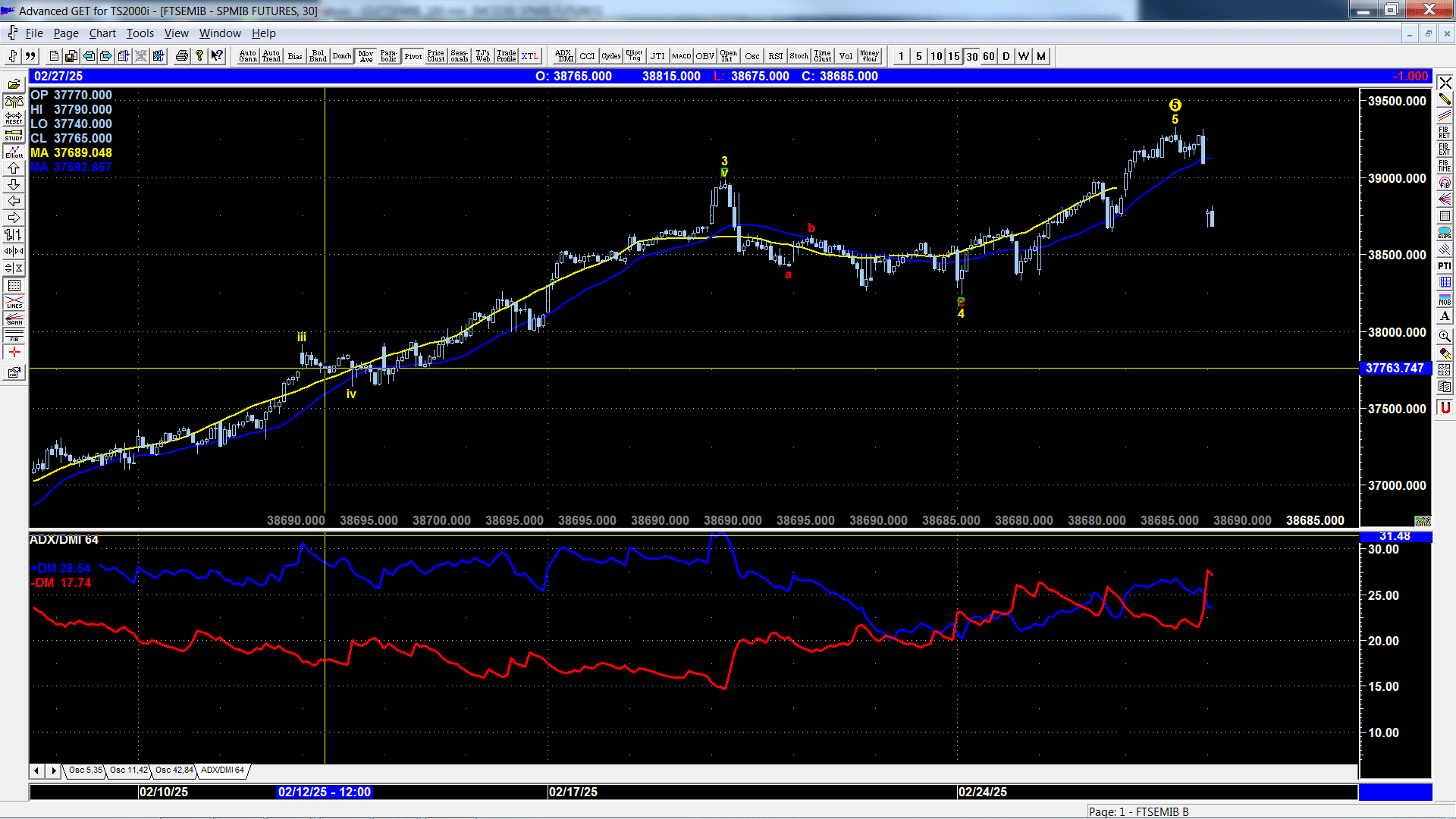Add the RSI indicator

(x=775, y=56)
